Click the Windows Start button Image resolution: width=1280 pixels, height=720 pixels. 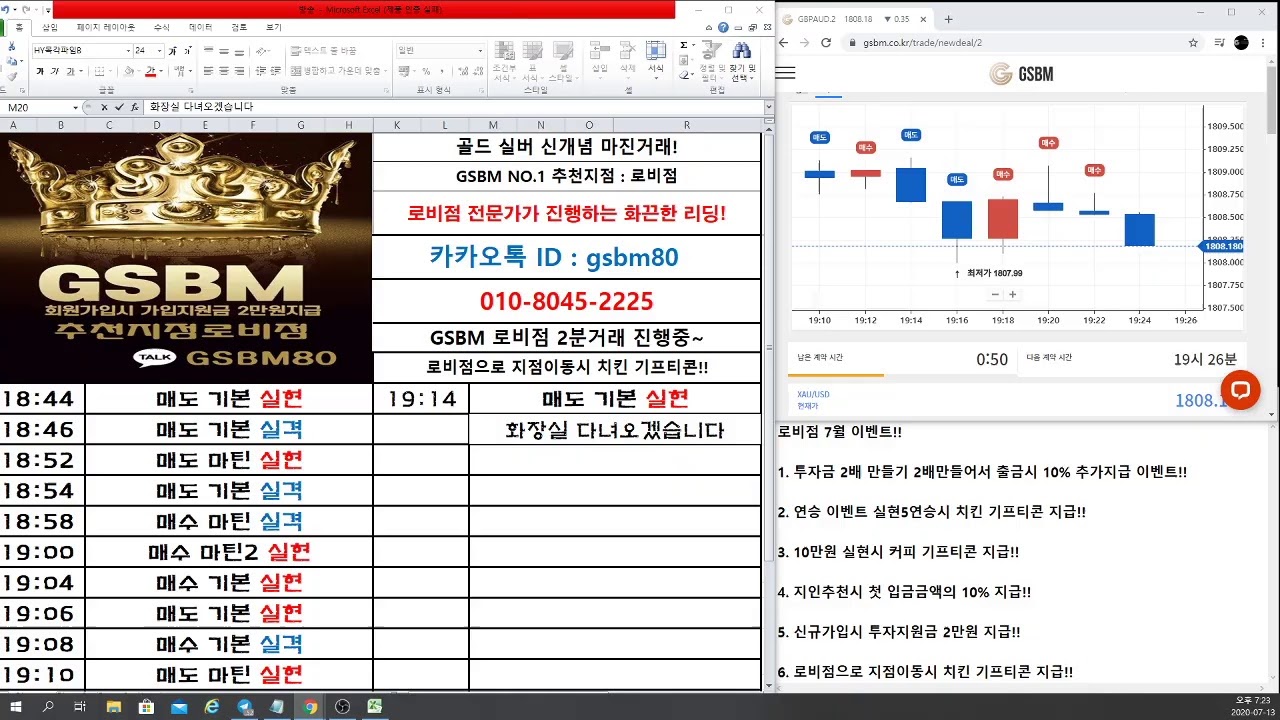click(x=16, y=707)
